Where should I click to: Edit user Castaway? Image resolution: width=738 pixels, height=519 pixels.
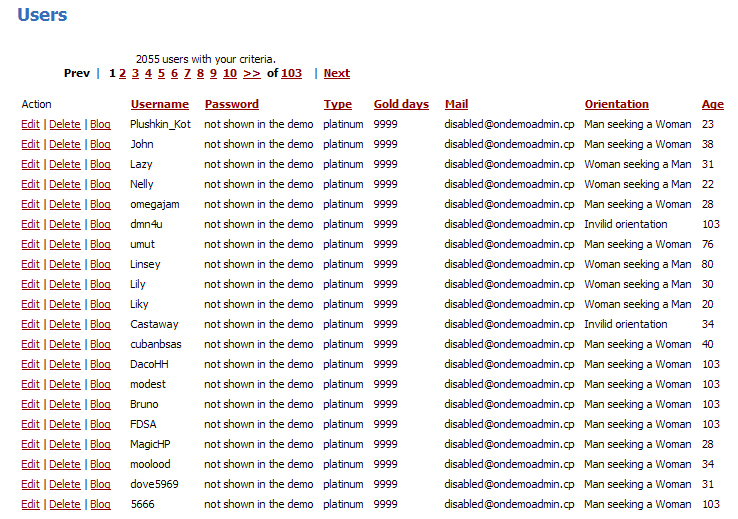30,324
